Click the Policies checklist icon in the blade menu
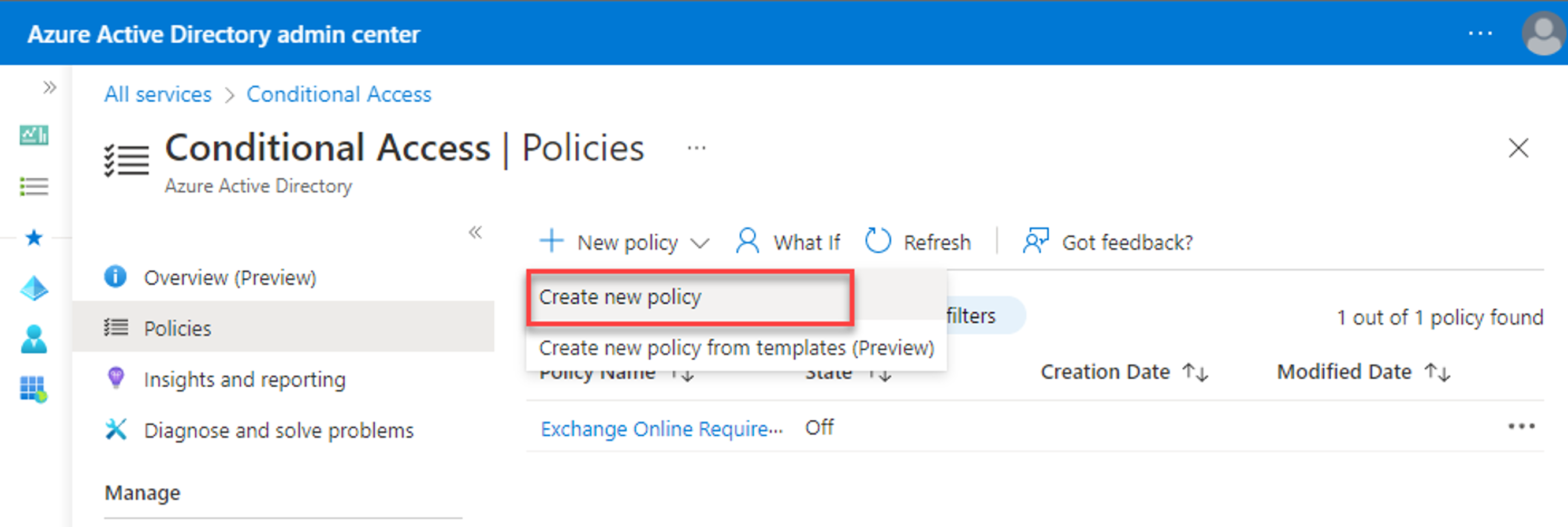Image resolution: width=1568 pixels, height=527 pixels. pos(116,327)
